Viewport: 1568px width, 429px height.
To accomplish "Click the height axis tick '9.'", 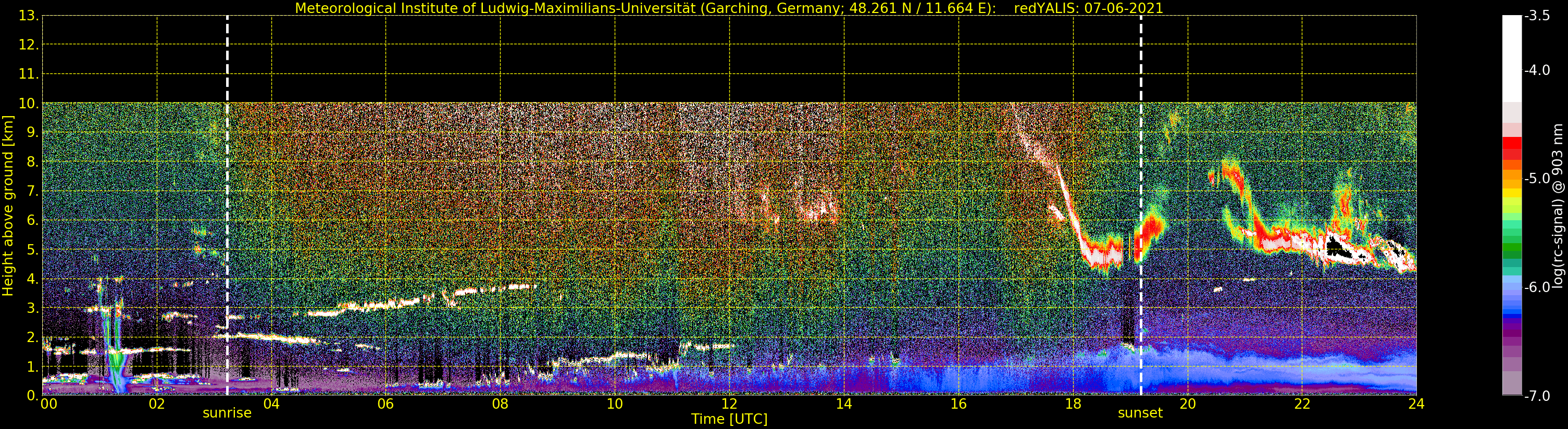I will click(32, 133).
